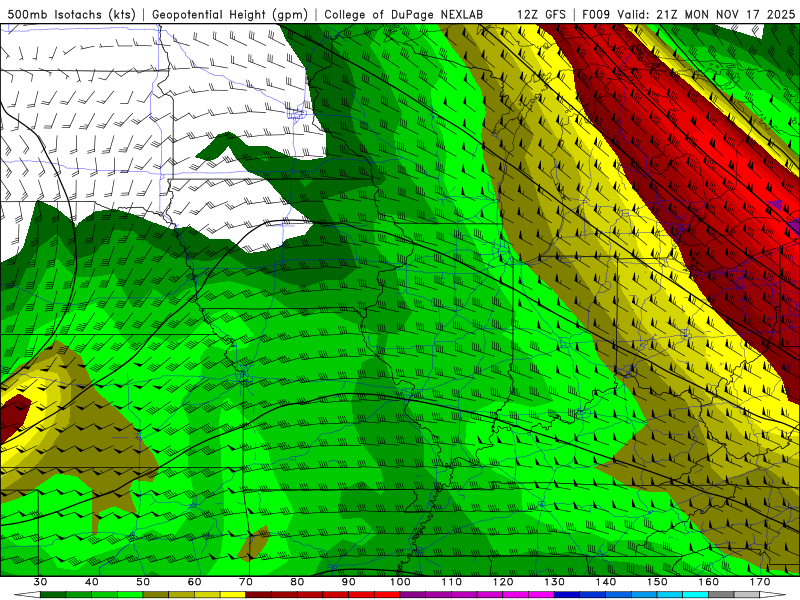Click the "Valid: 21Z MON NOV 17 2025" text
The height and width of the screenshot is (600, 800).
[706, 14]
